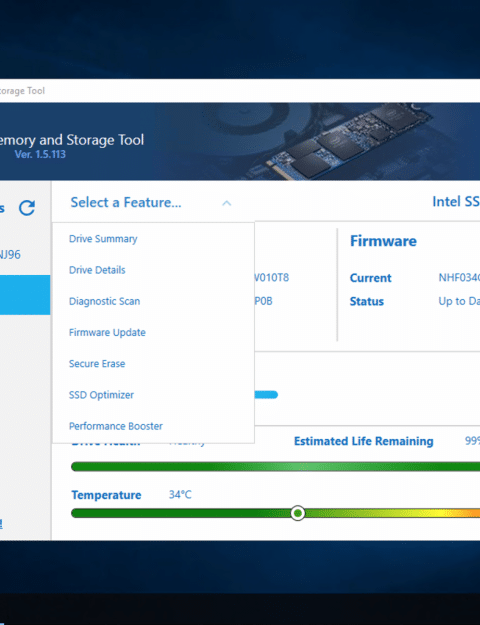Click the SSD image in the header banner

pos(338,140)
